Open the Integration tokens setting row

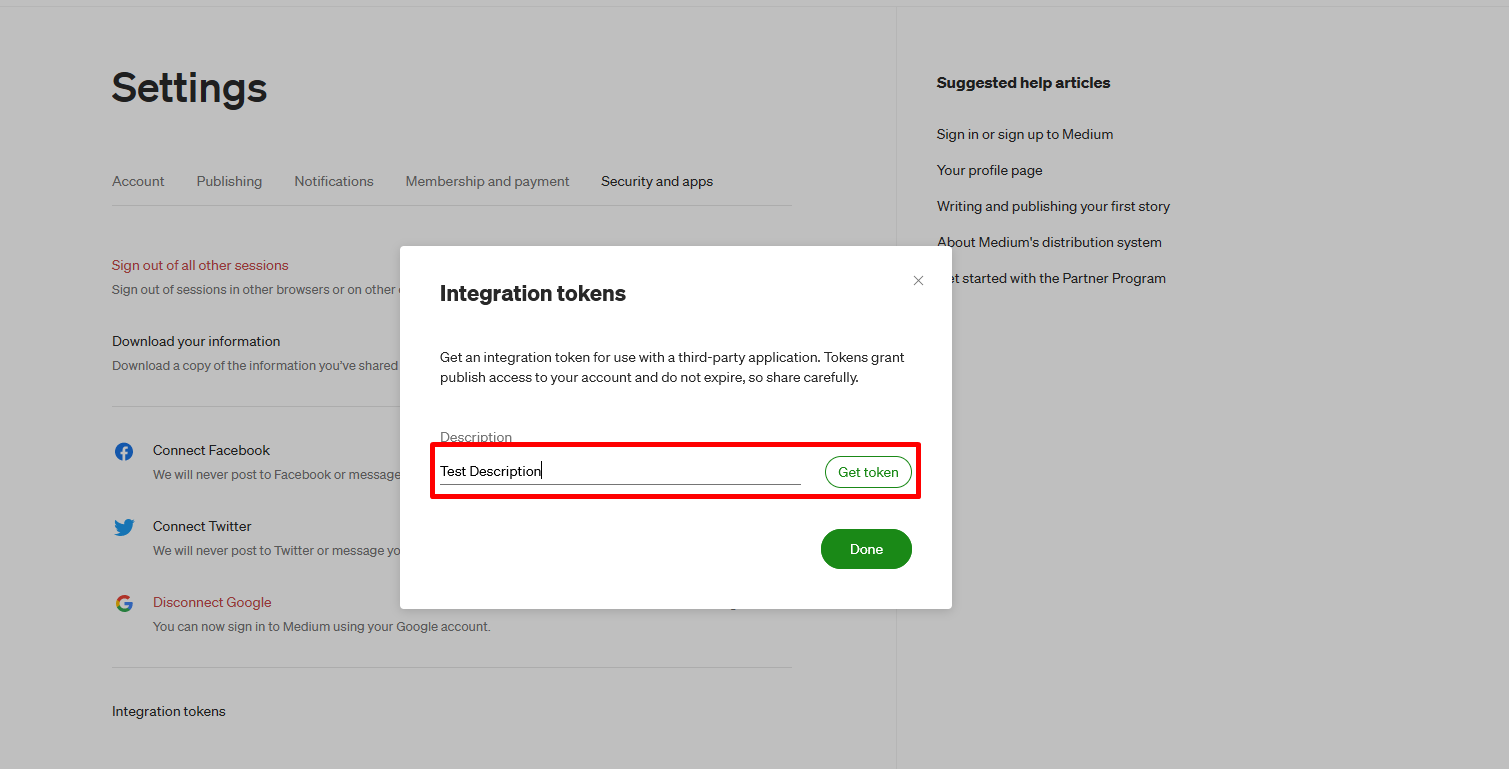coord(169,711)
